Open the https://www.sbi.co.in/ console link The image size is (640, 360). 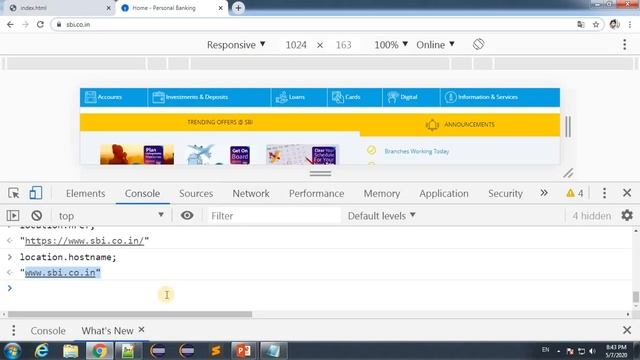[84, 241]
